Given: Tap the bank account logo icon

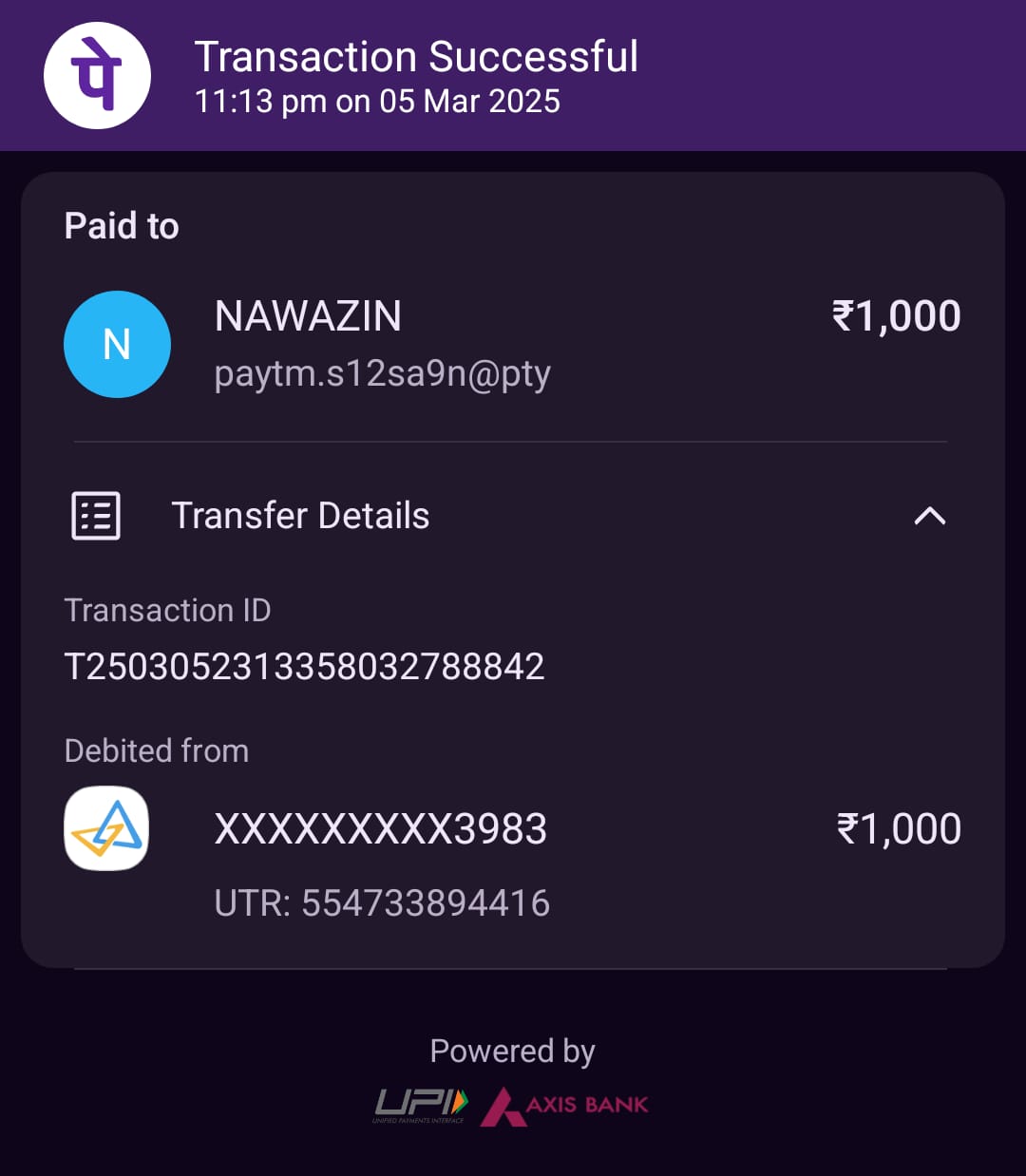Looking at the screenshot, I should pos(106,828).
